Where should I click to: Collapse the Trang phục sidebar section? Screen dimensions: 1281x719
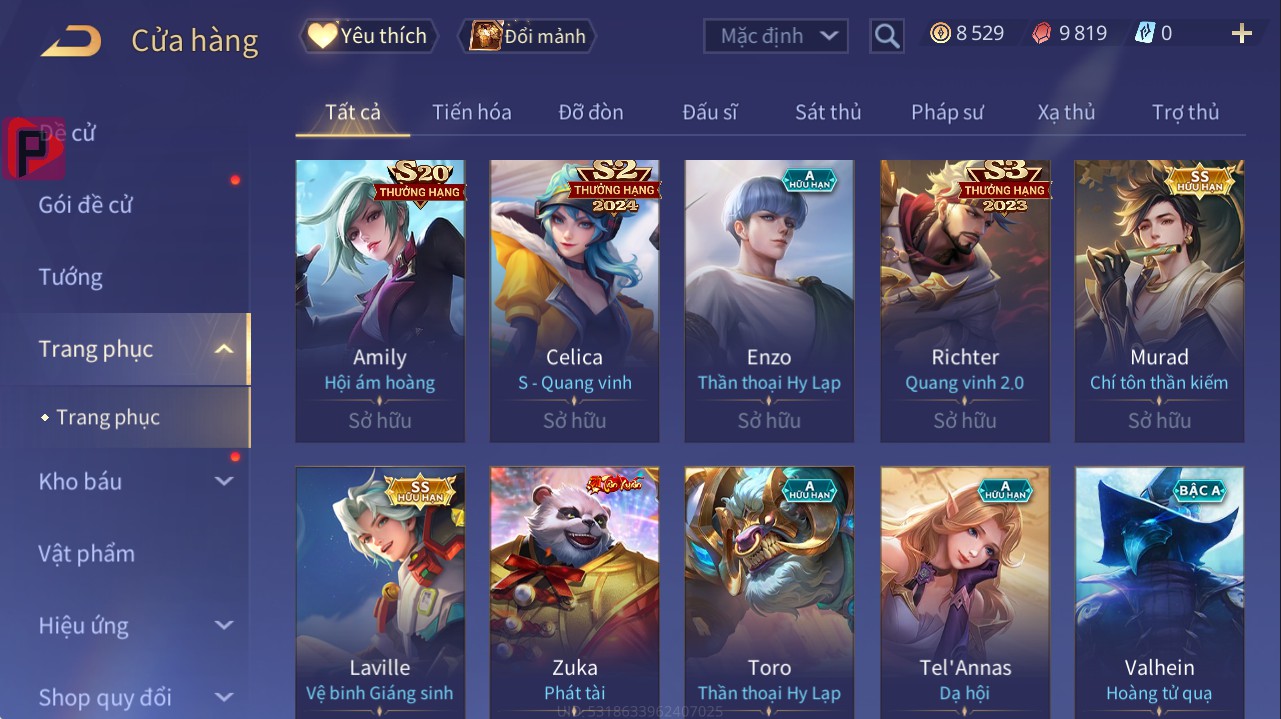coord(224,349)
